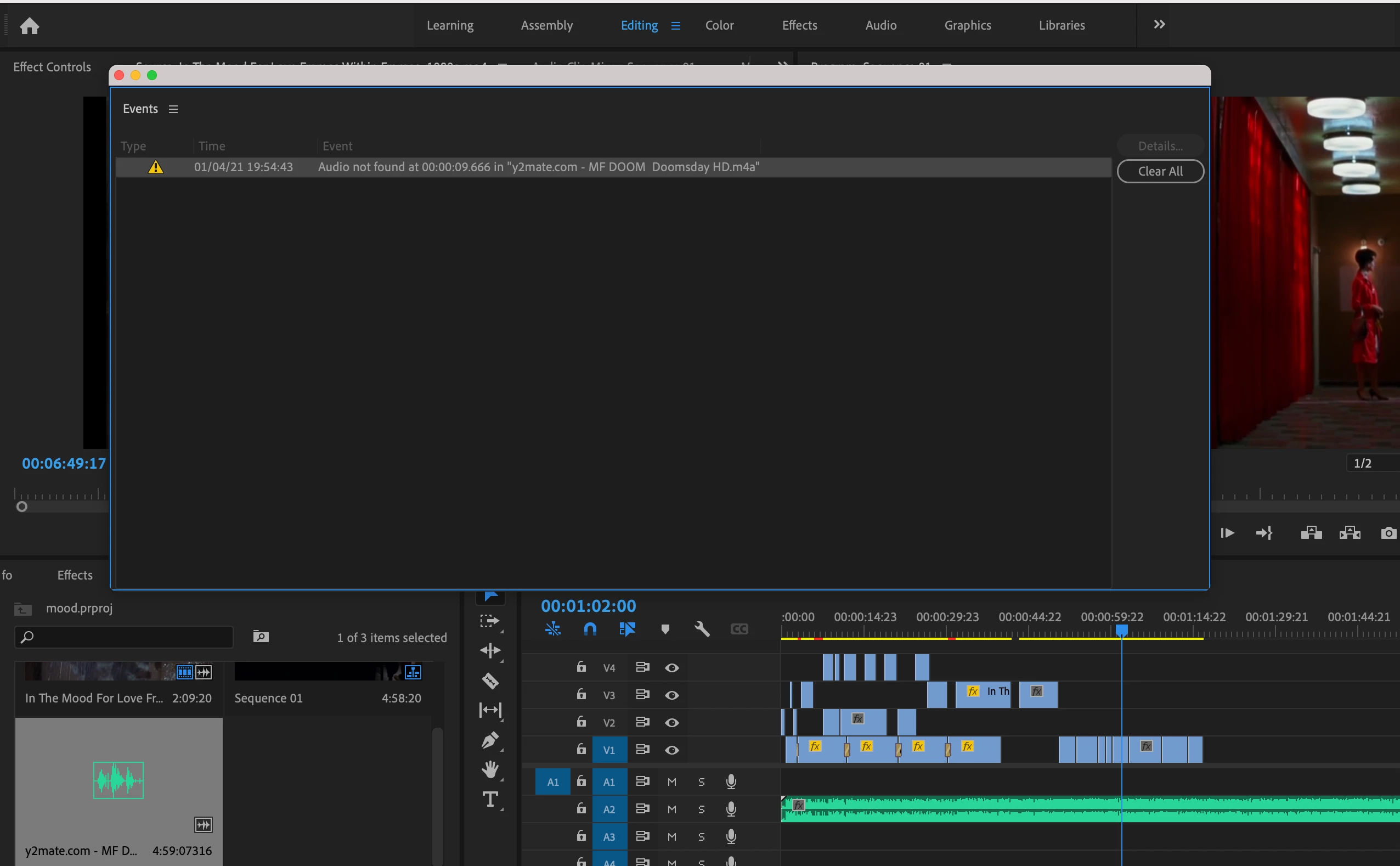Open the Events panel menu
Screen dimensions: 1400x866
click(173, 109)
